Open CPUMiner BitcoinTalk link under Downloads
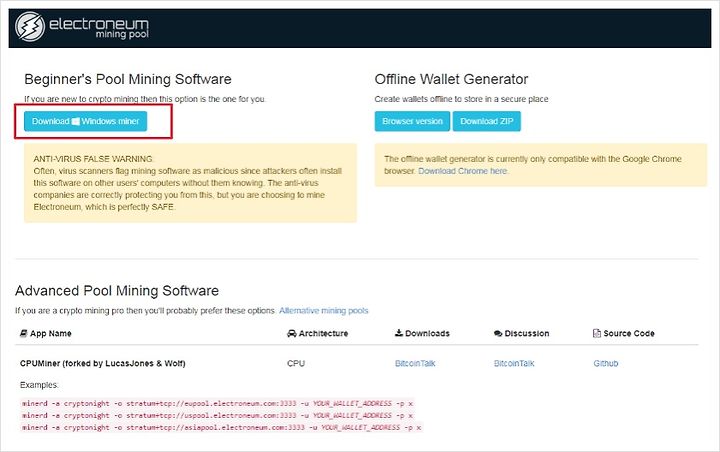Viewport: 720px width, 452px height. tap(415, 363)
